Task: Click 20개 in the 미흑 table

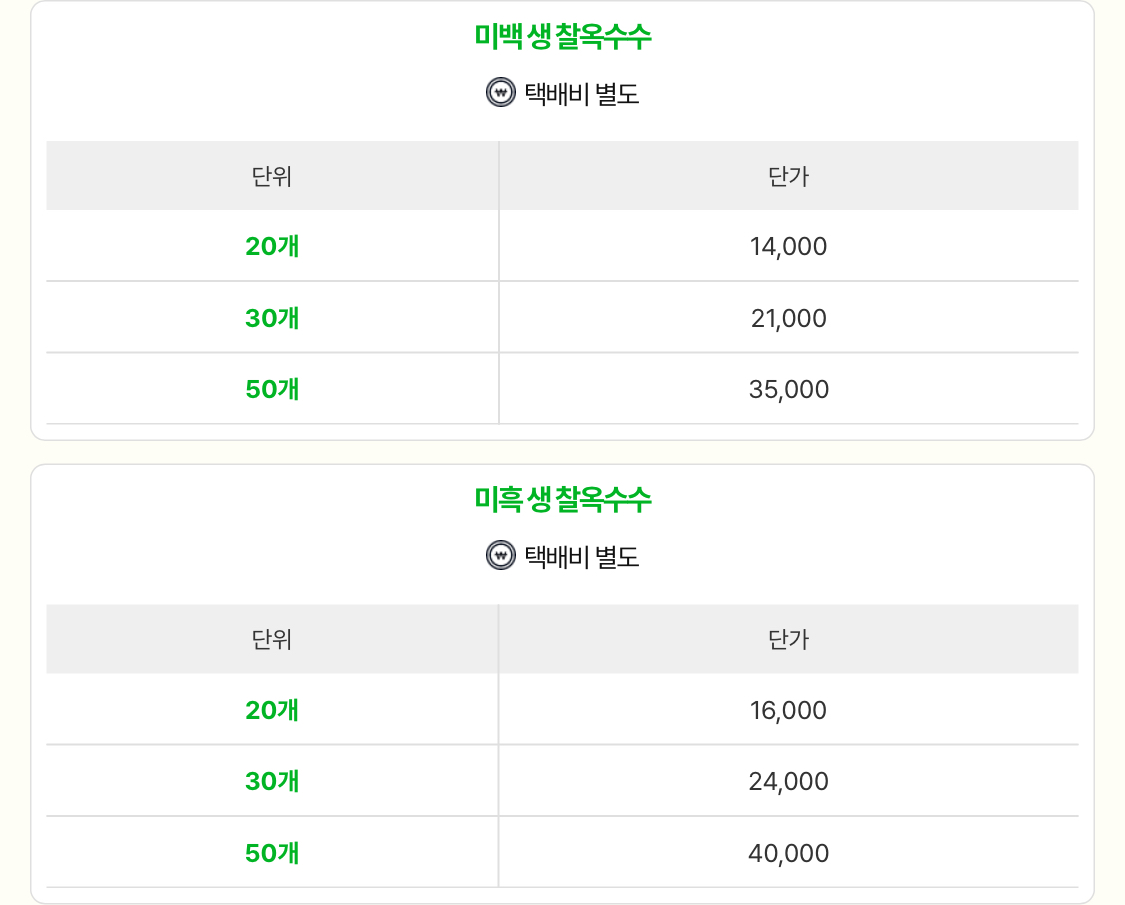Action: click(x=272, y=710)
